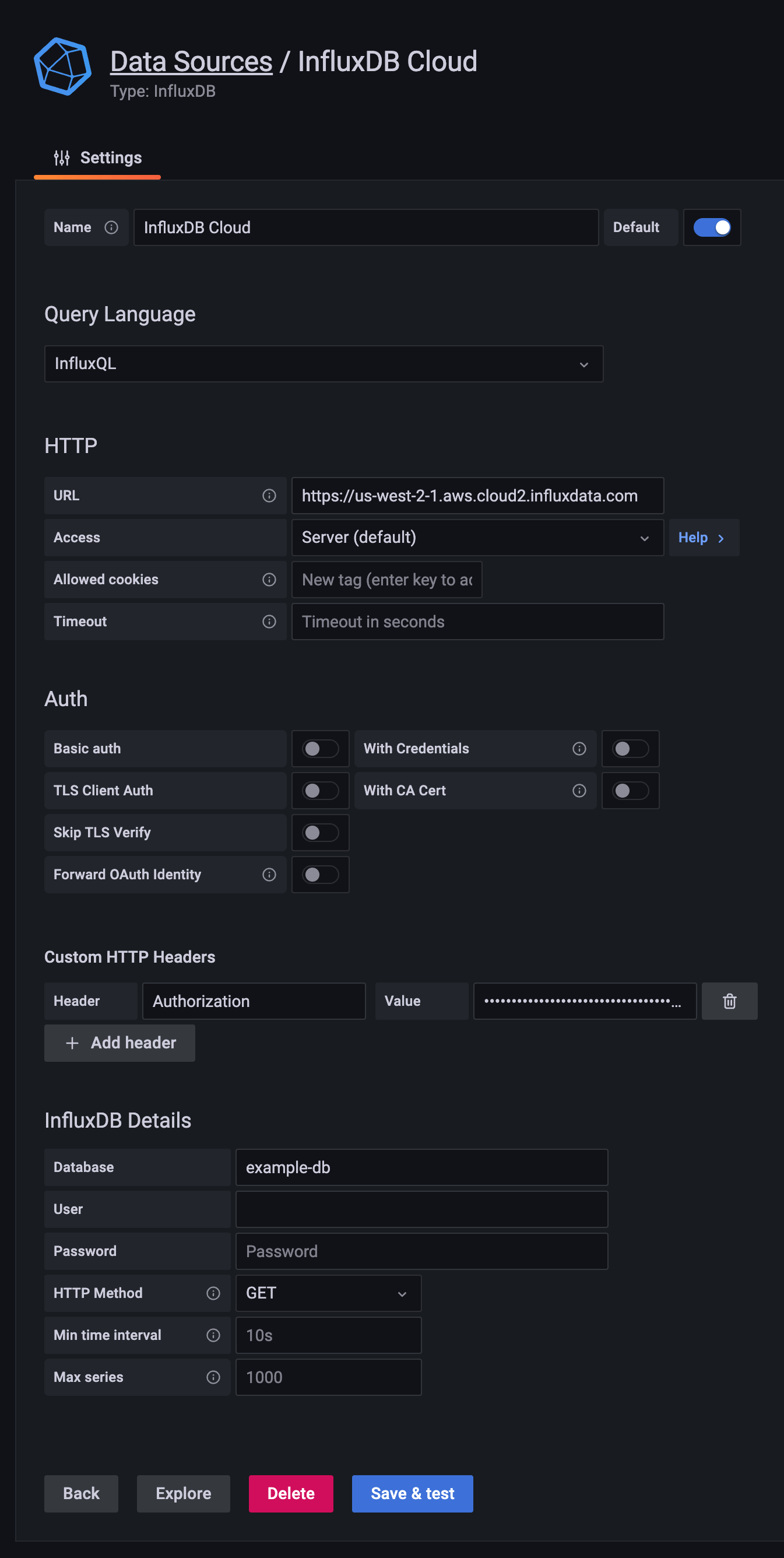Image resolution: width=784 pixels, height=1558 pixels.
Task: Focus the URL input field
Action: tap(477, 496)
